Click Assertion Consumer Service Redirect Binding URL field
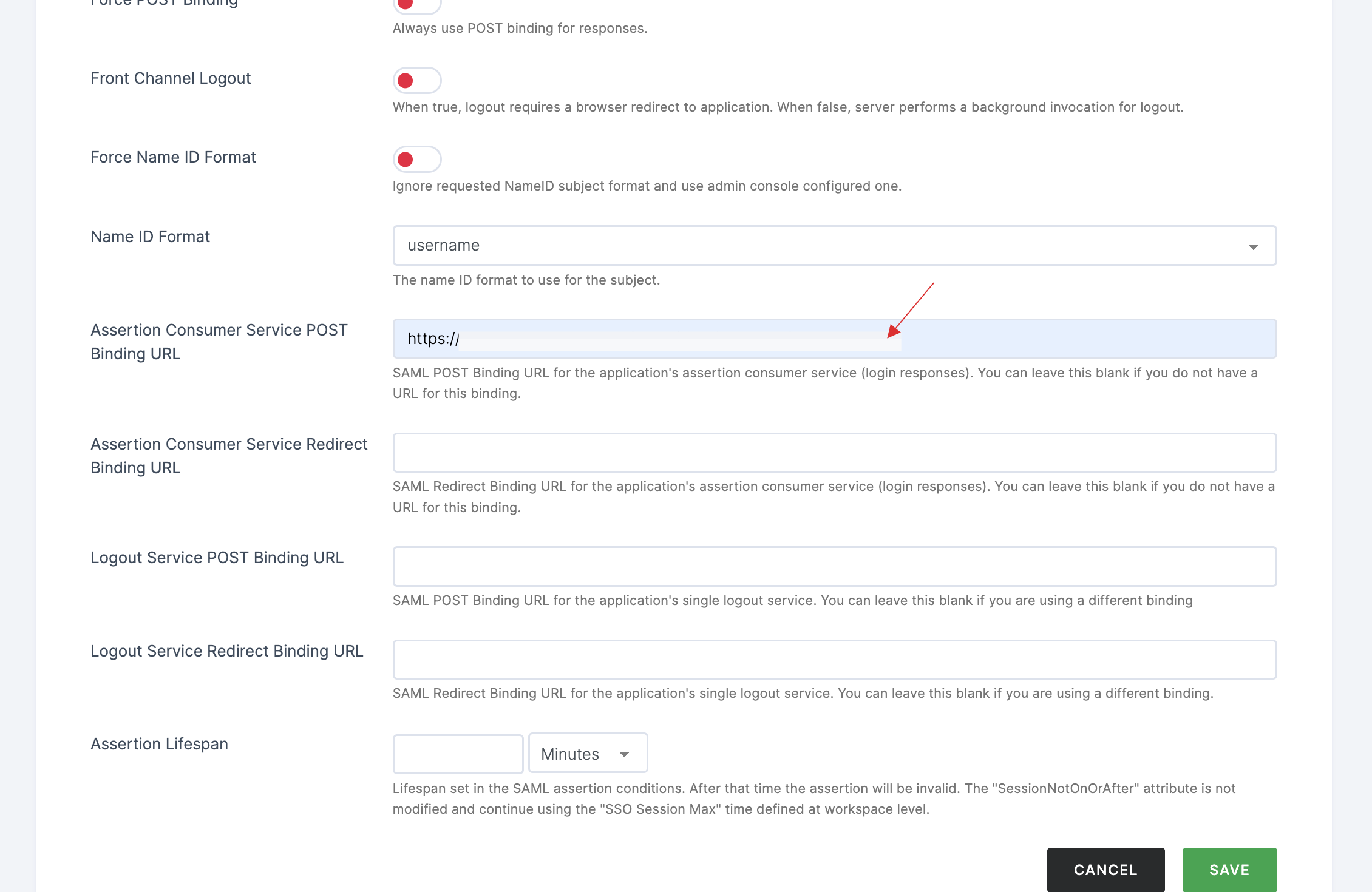 pos(834,452)
